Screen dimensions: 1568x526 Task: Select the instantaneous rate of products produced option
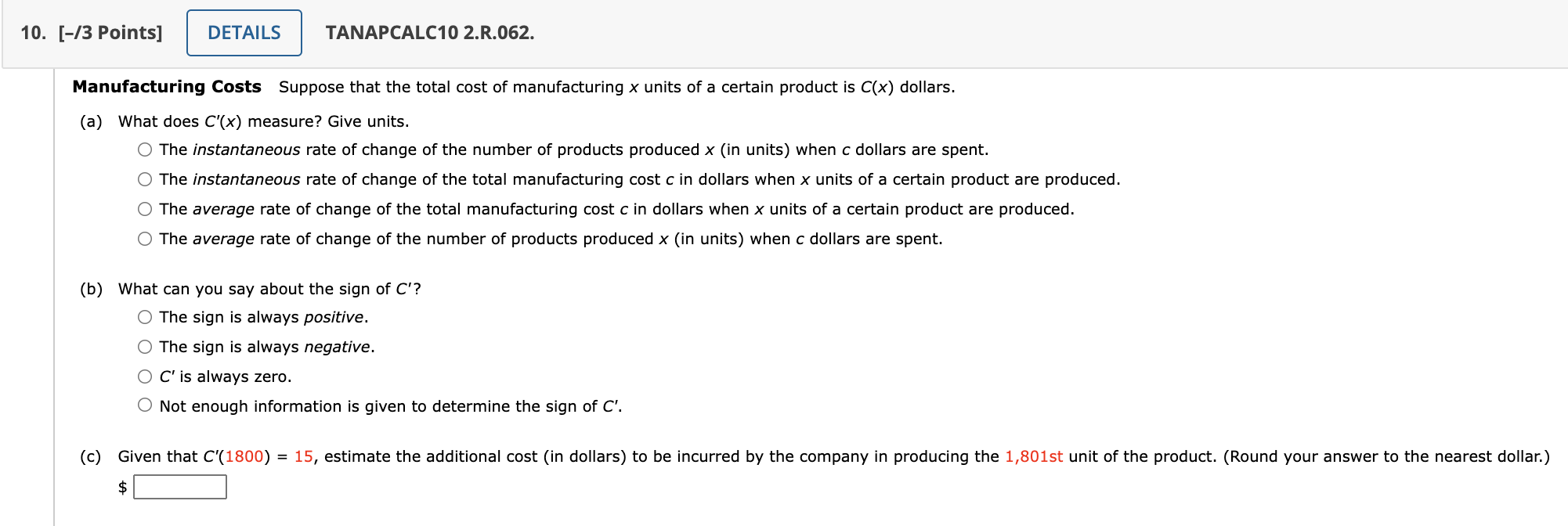[145, 149]
